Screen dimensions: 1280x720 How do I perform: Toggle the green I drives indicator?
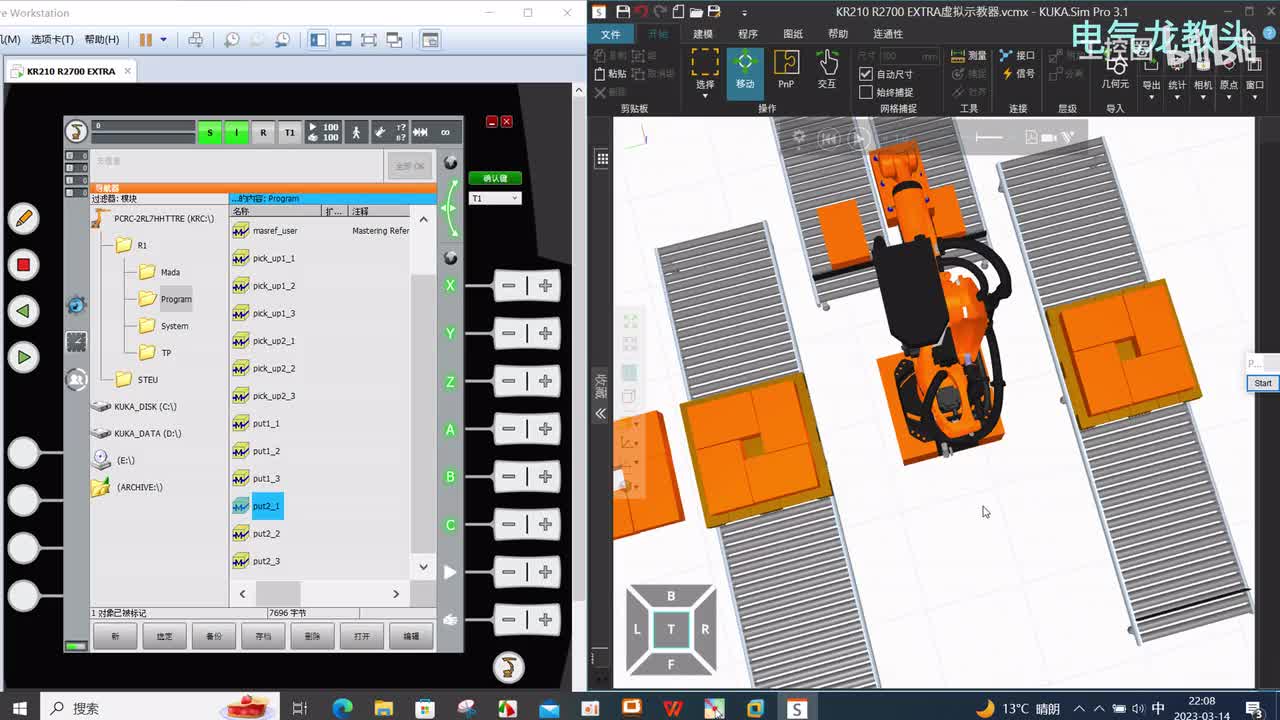click(x=237, y=132)
